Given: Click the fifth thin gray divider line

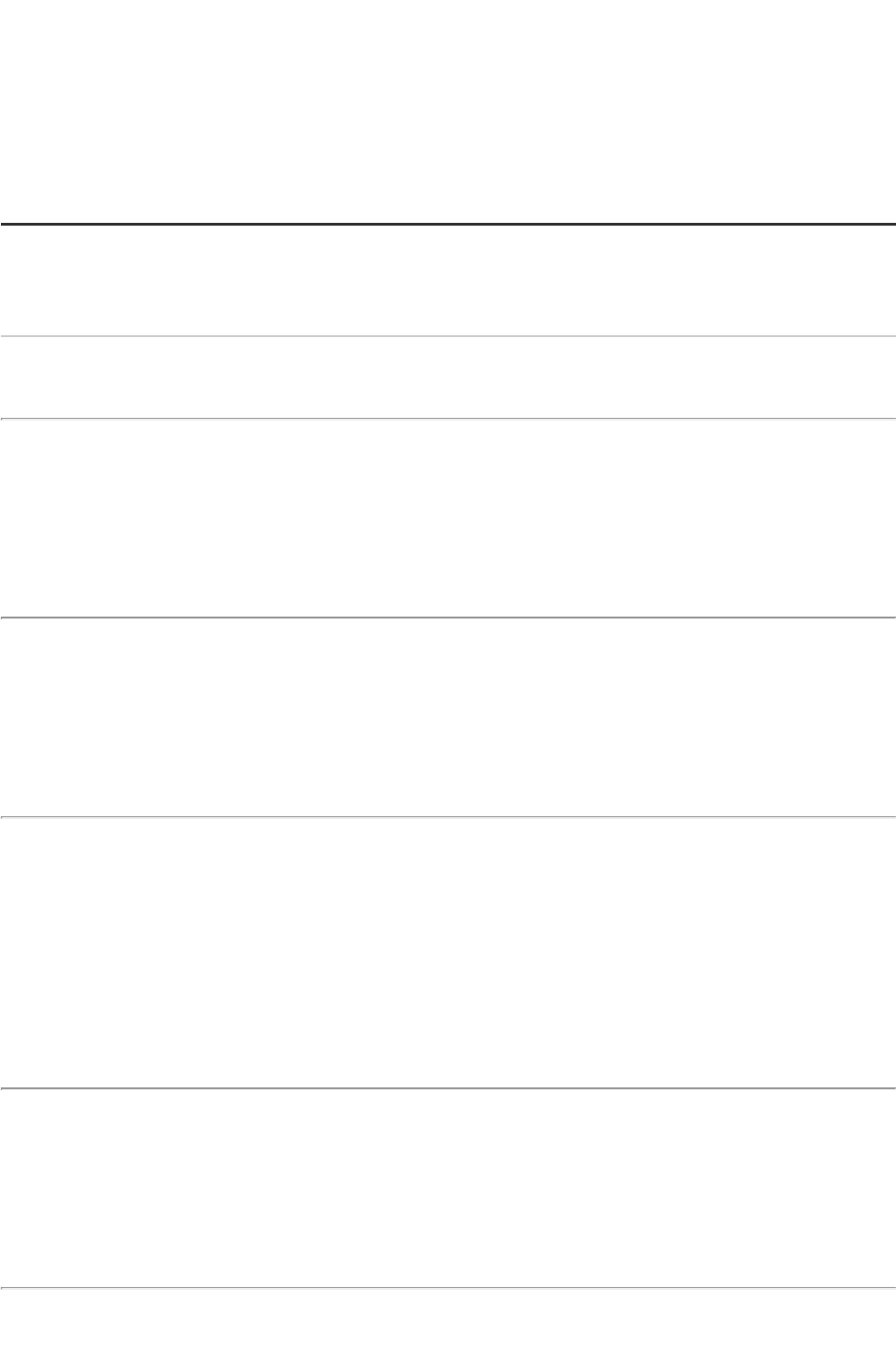Looking at the screenshot, I should click(x=448, y=1088).
